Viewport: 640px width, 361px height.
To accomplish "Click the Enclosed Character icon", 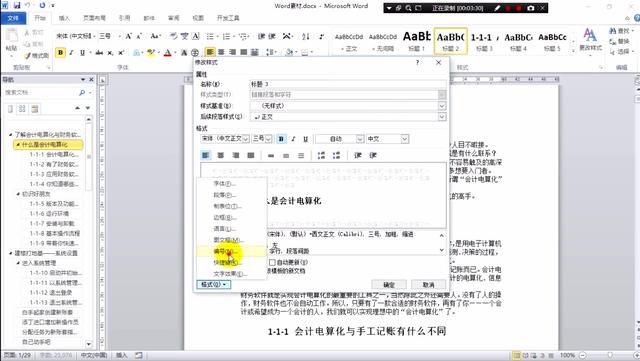I will [195, 52].
